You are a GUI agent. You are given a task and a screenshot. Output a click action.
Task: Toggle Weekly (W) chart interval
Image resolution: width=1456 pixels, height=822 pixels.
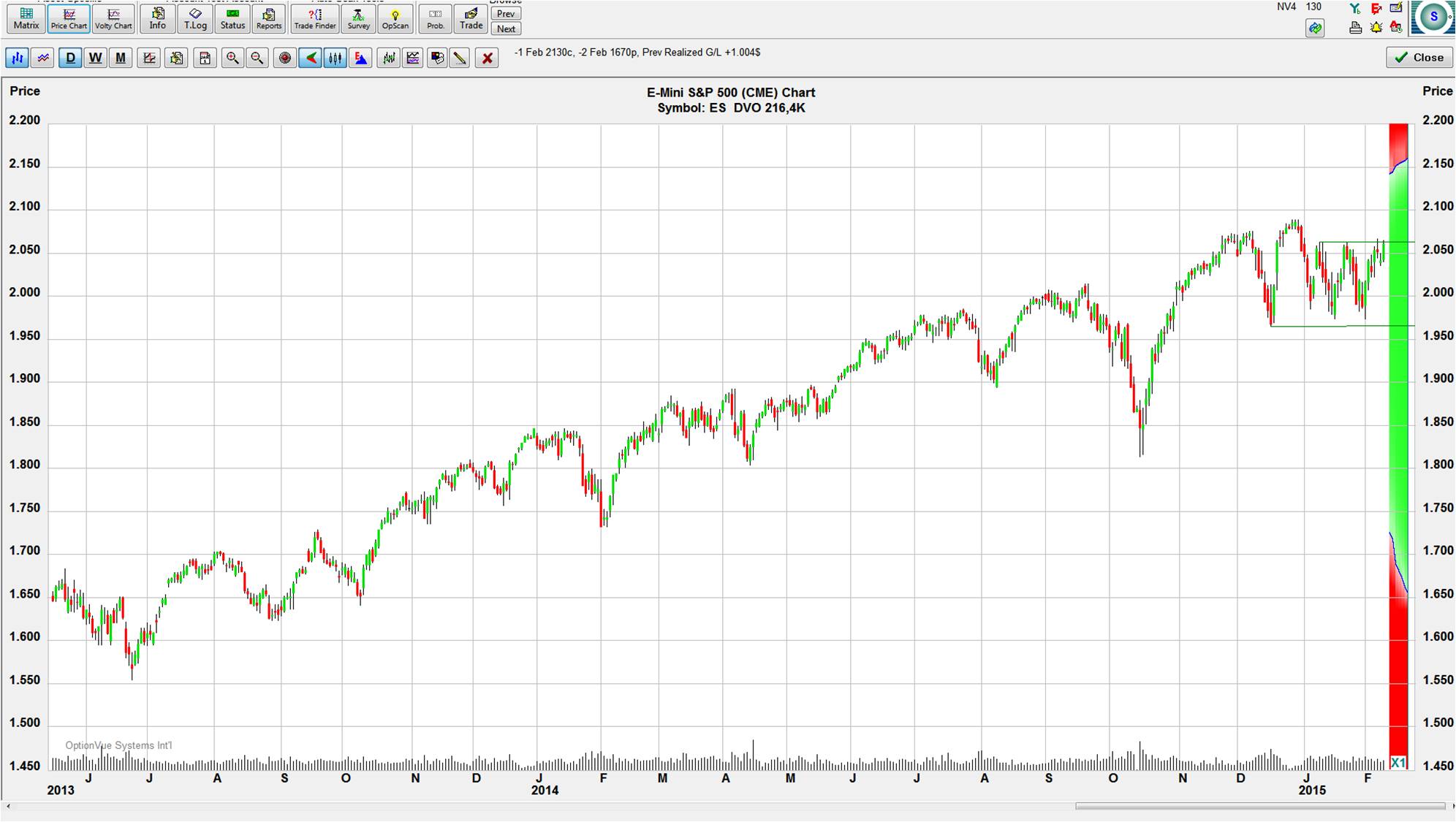pyautogui.click(x=95, y=58)
